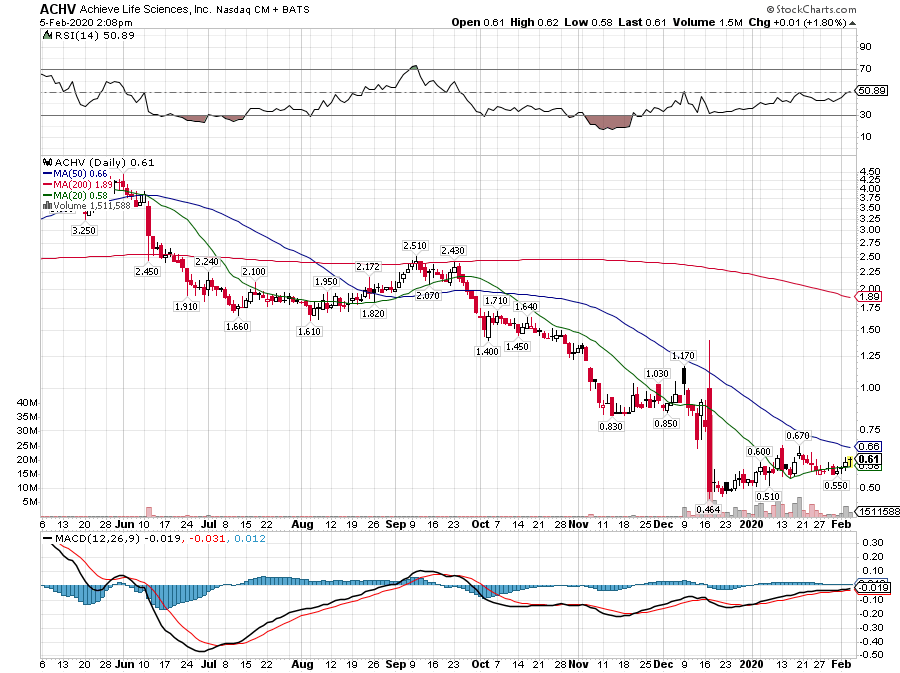900x673 pixels.
Task: Click the -0.50 label on the MACD scale
Action: pyautogui.click(x=872, y=655)
